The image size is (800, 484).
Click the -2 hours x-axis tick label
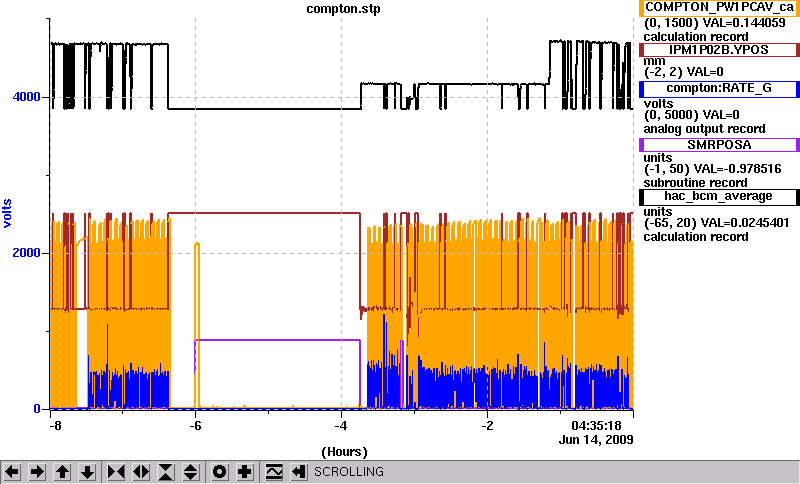(x=487, y=425)
